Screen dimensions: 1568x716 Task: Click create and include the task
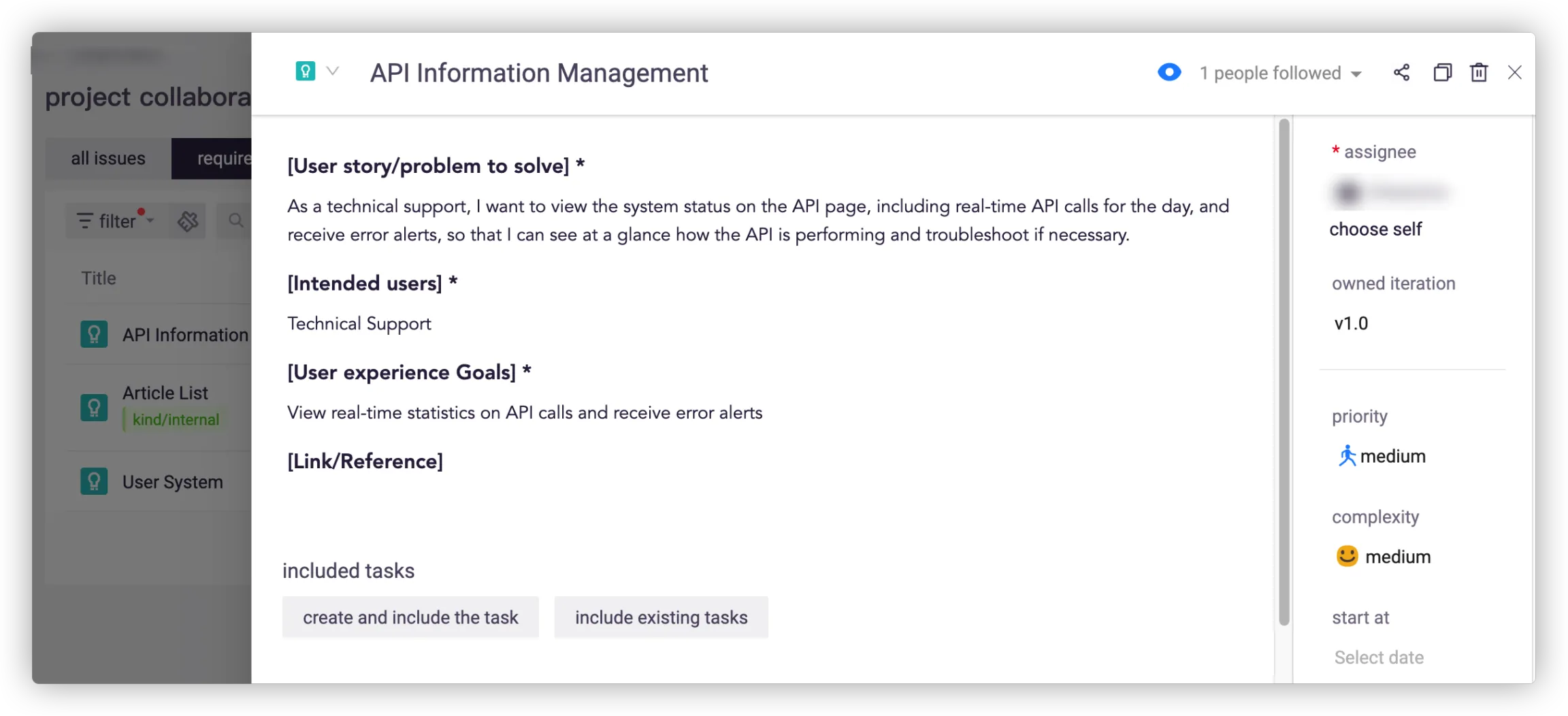(x=410, y=617)
